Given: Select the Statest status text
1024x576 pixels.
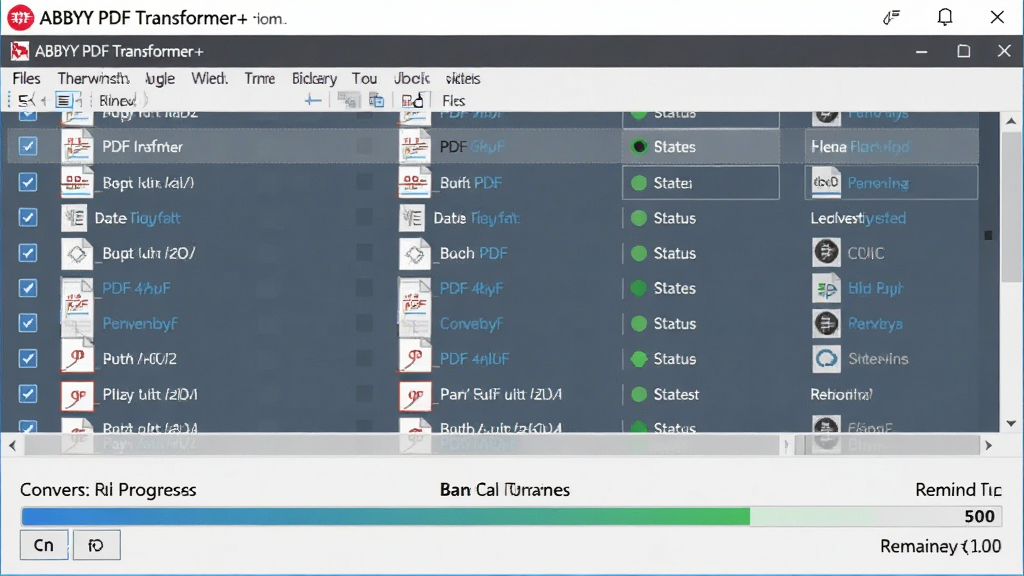Looking at the screenshot, I should [x=677, y=394].
